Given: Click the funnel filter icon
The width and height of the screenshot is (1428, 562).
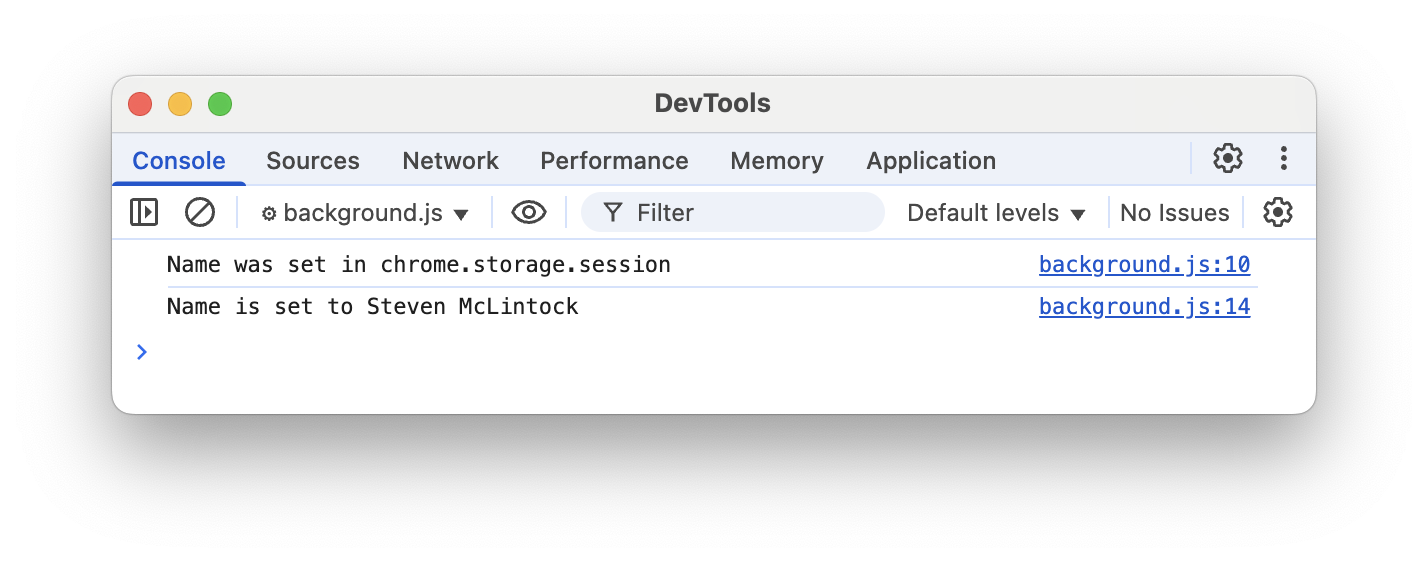Looking at the screenshot, I should click(x=613, y=213).
